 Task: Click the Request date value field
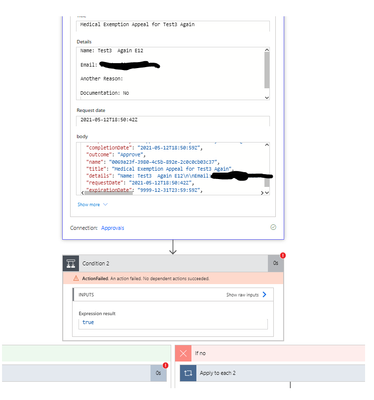click(x=173, y=120)
